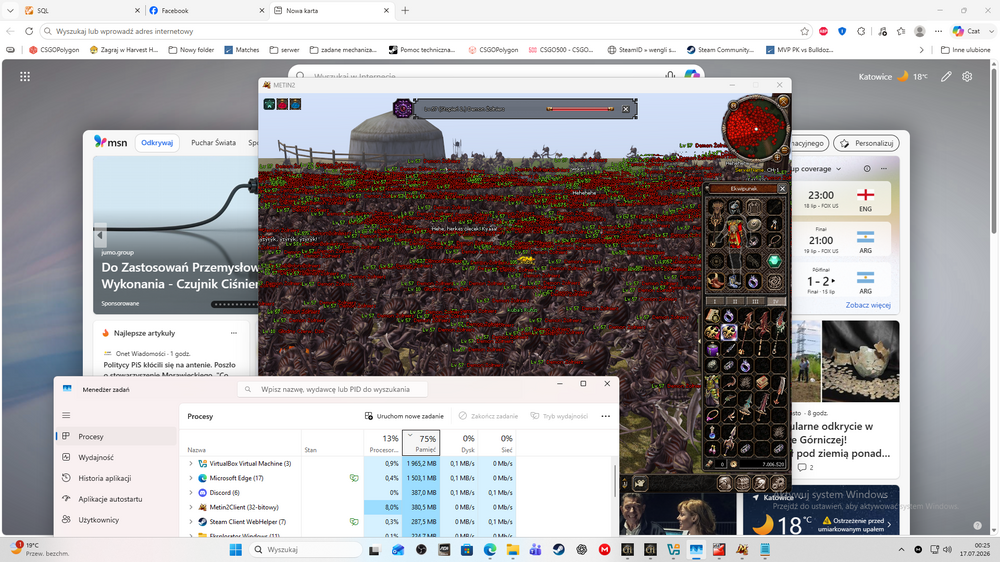Show more bookmarks overflow chevron

[x=921, y=50]
